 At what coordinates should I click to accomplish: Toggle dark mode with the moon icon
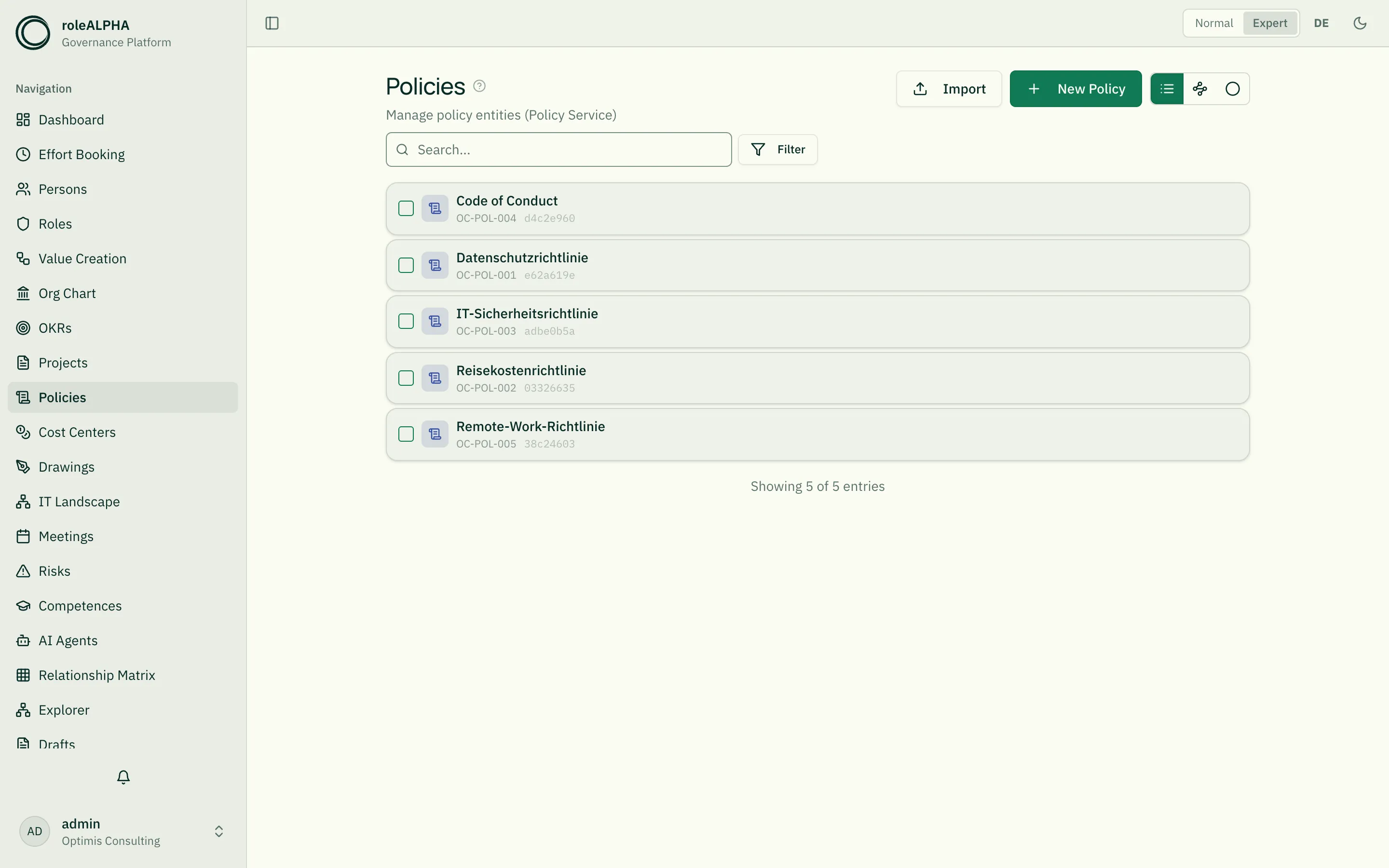tap(1360, 23)
